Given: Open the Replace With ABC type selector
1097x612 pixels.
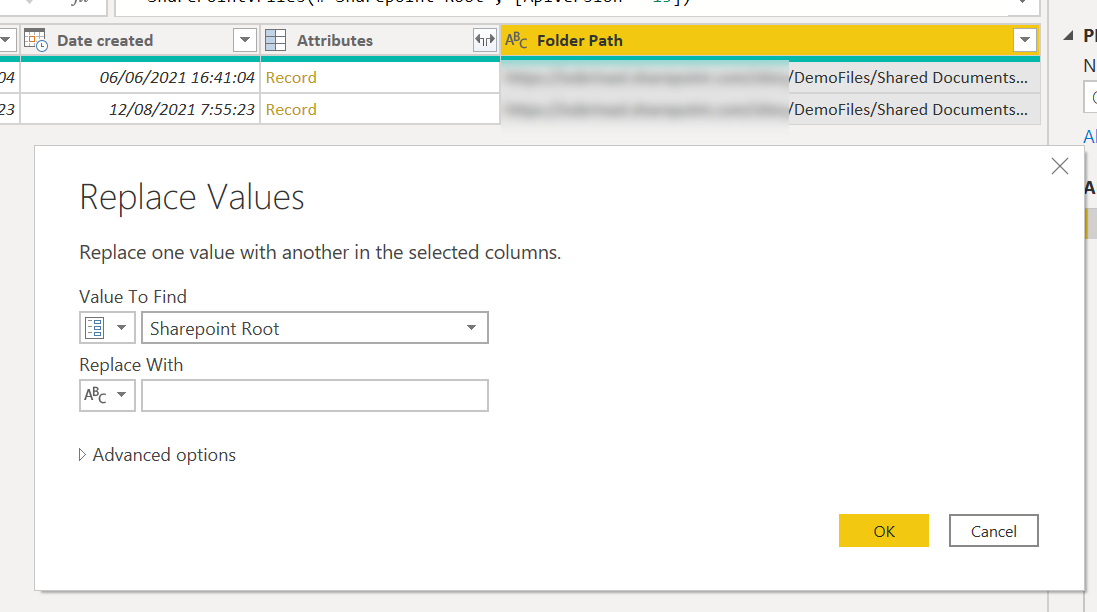Looking at the screenshot, I should point(107,395).
